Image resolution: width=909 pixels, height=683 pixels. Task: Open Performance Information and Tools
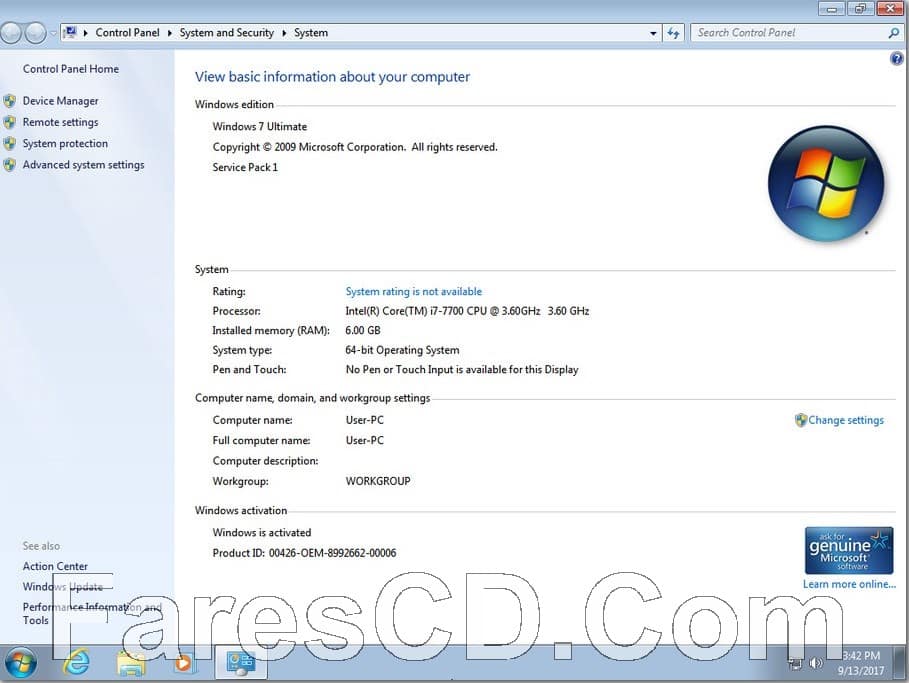tap(92, 613)
